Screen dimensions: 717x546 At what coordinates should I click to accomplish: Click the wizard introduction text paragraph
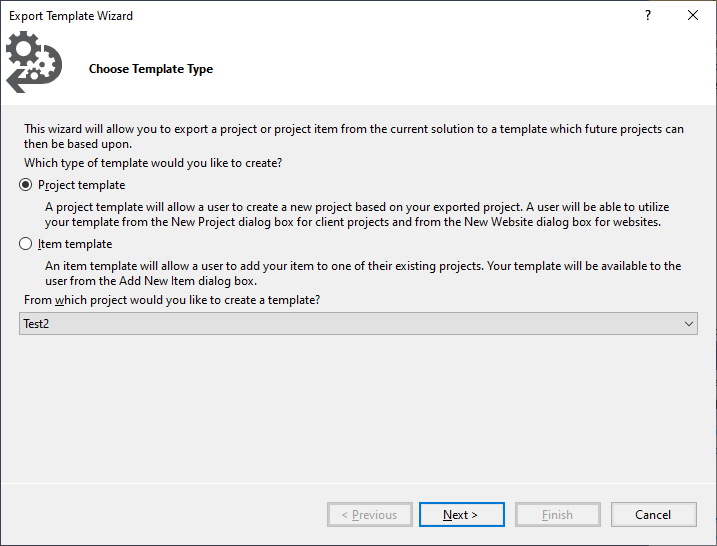[354, 136]
